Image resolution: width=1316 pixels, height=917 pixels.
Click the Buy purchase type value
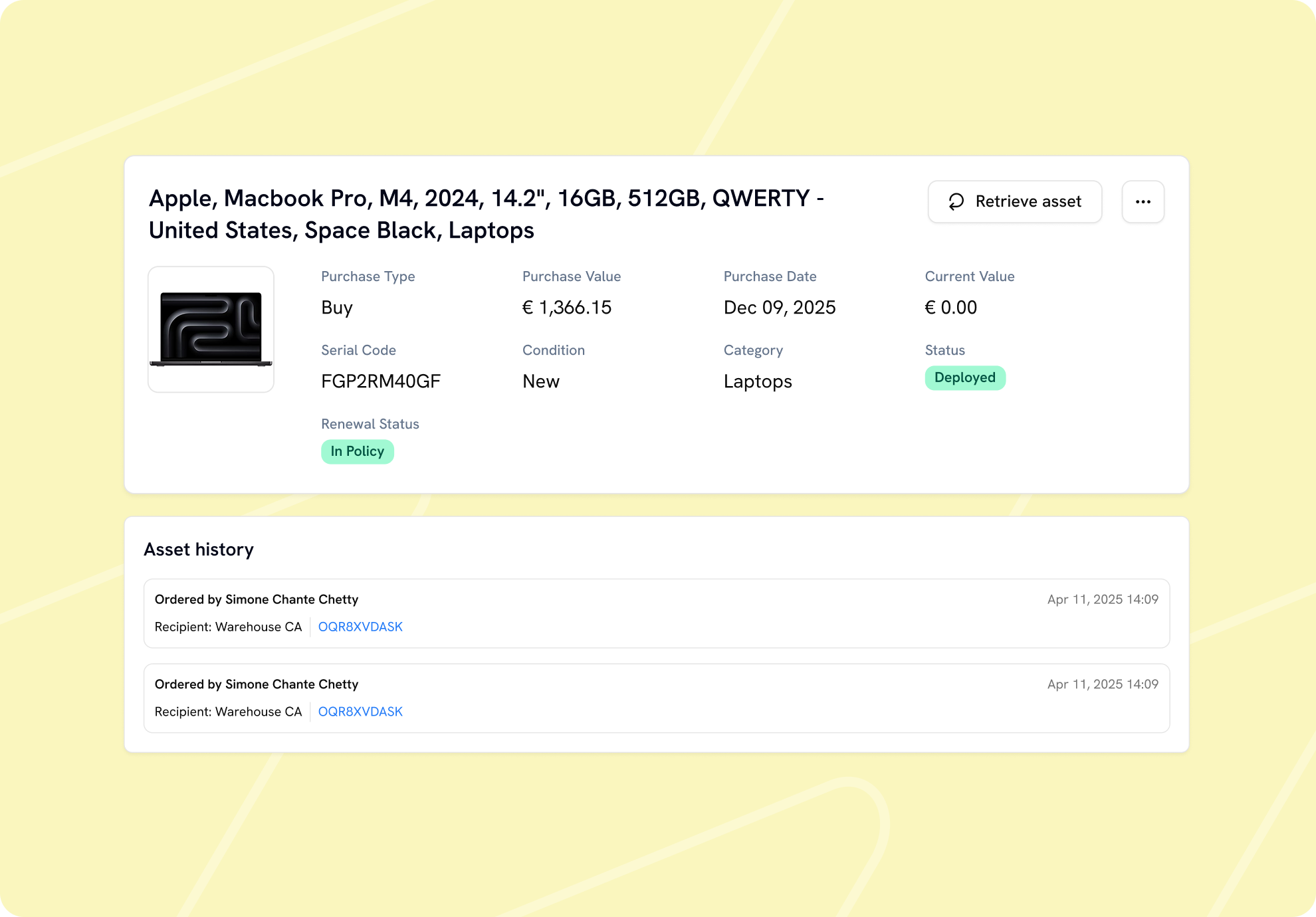tap(337, 308)
